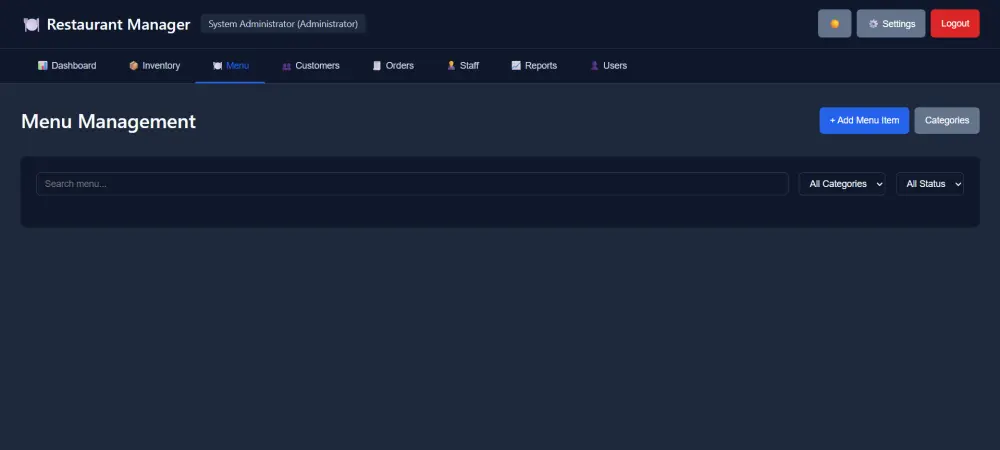
Task: Click the Menu Management heading
Action: [x=108, y=121]
